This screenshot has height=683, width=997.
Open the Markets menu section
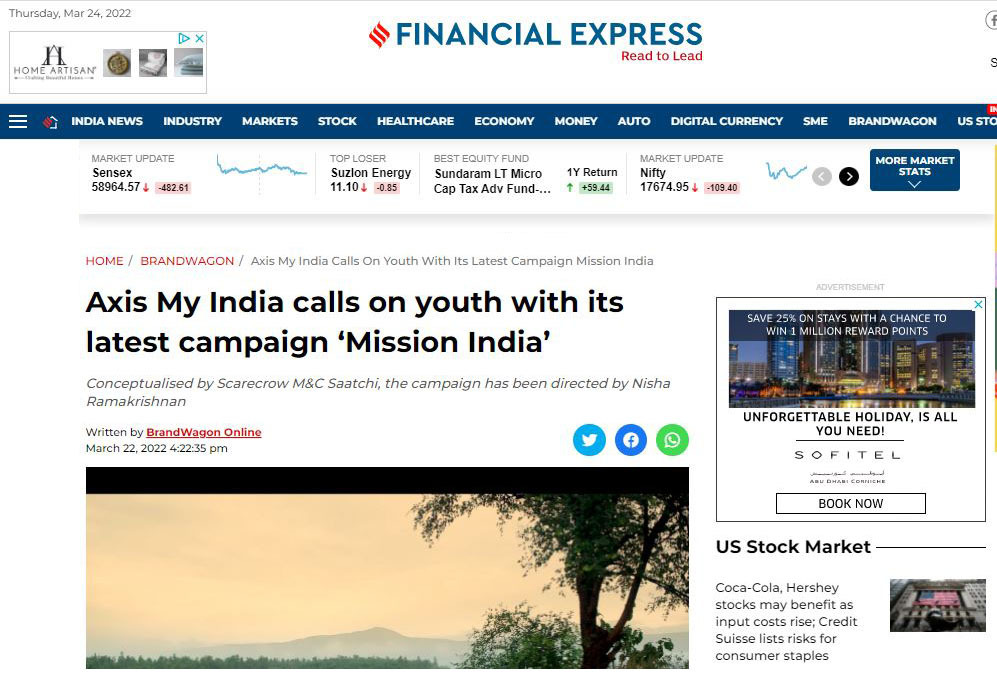click(x=270, y=121)
